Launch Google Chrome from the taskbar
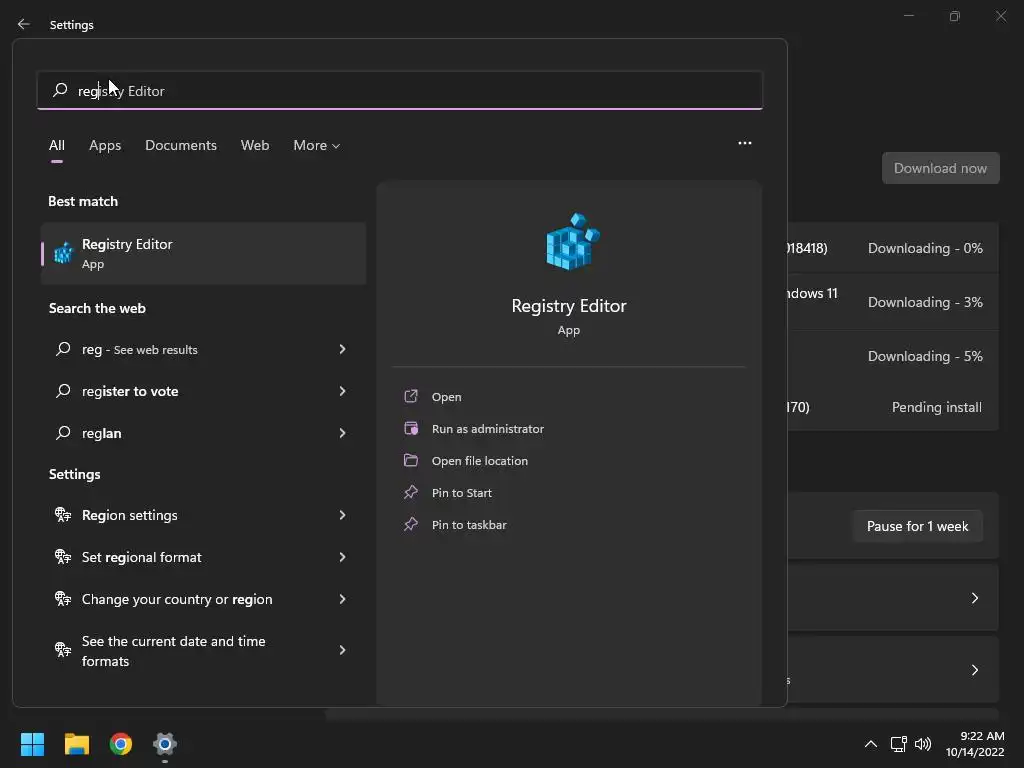Viewport: 1024px width, 768px height. coord(121,744)
